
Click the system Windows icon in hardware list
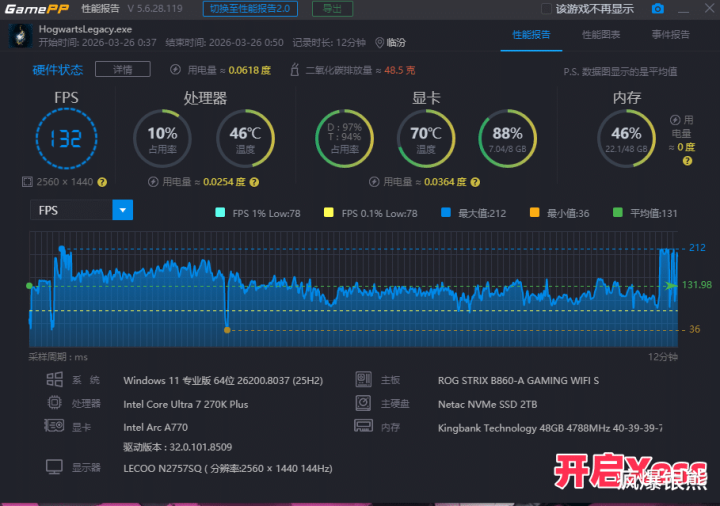click(x=54, y=380)
